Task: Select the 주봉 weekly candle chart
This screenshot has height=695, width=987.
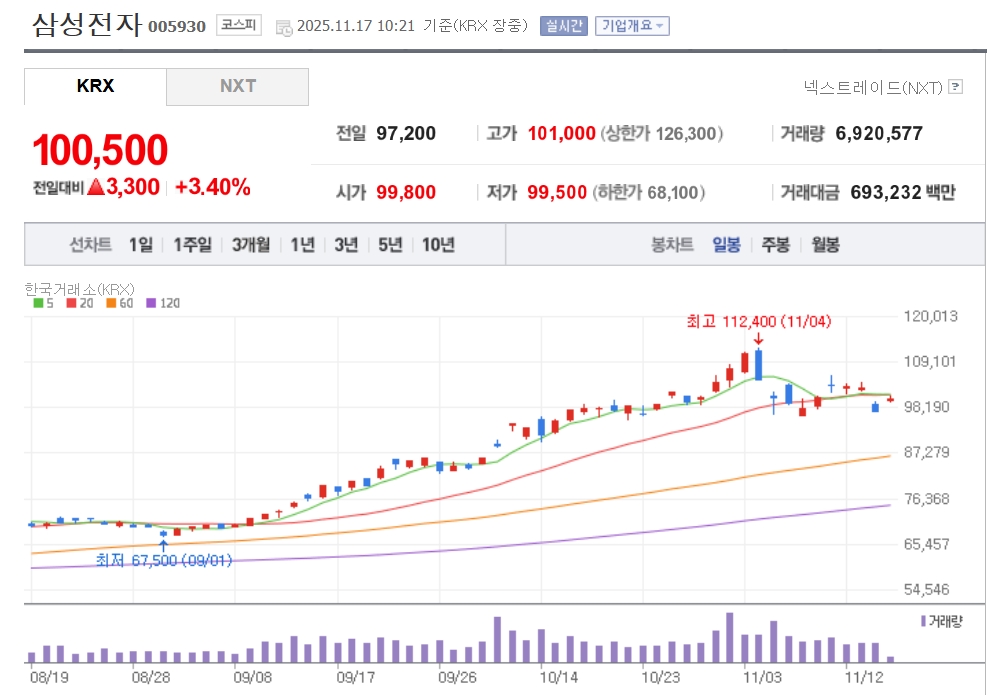Action: [775, 245]
